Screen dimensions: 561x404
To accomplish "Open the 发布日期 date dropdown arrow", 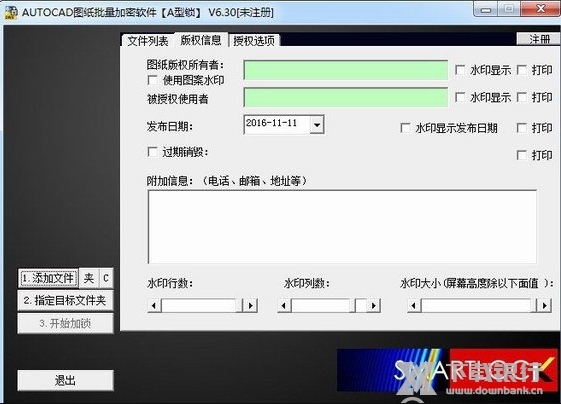I will tap(317, 125).
